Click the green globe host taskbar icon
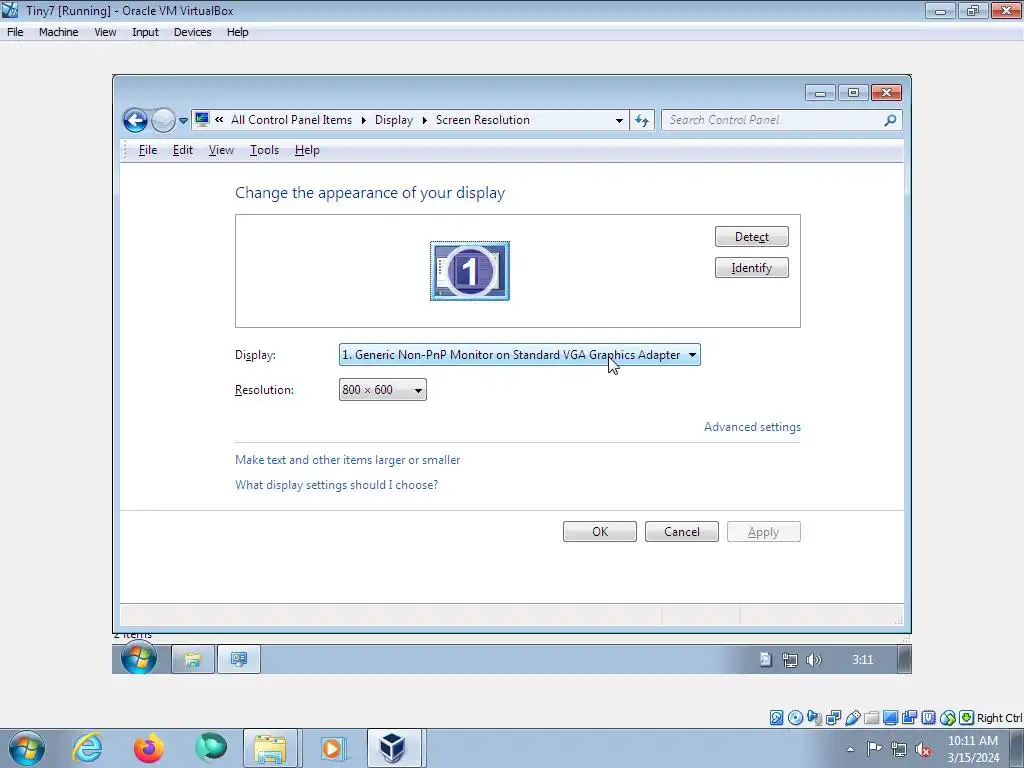The image size is (1024, 768). click(211, 748)
